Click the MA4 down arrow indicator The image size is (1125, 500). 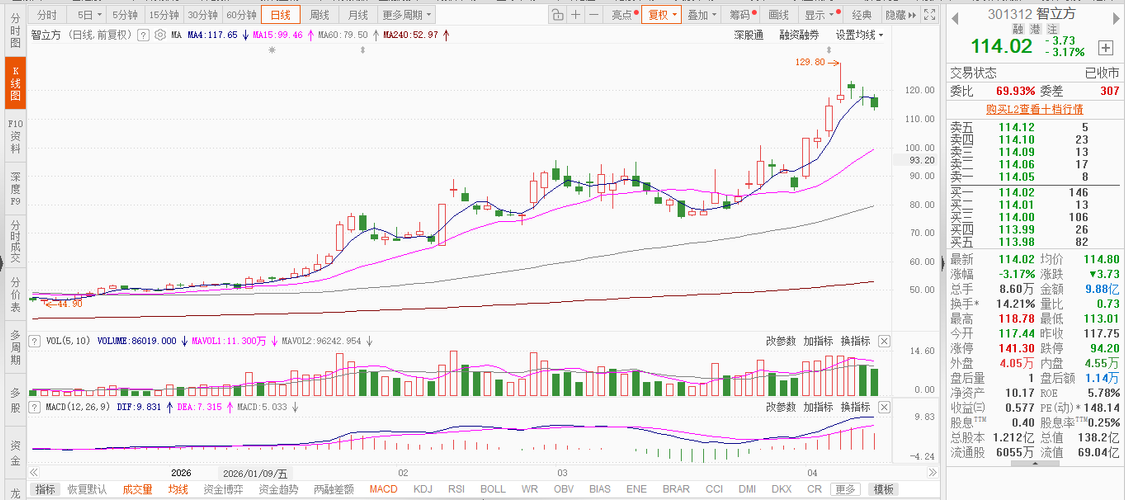pyautogui.click(x=245, y=34)
